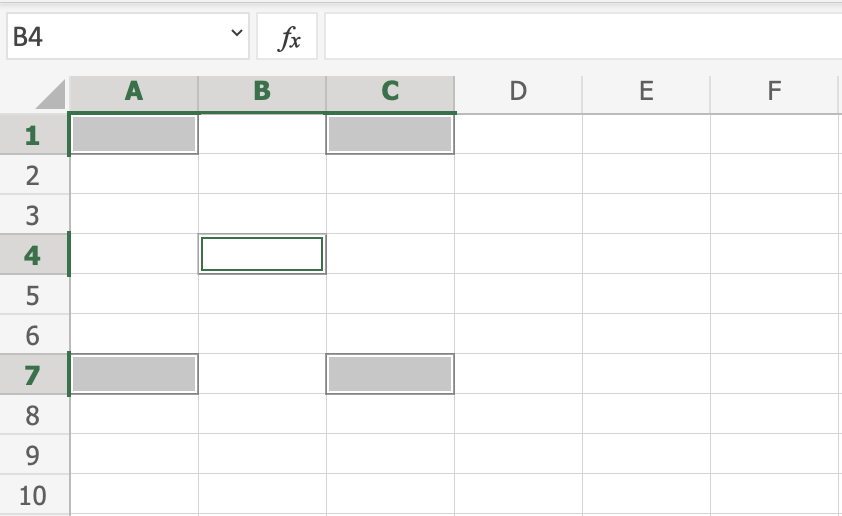Select column C header
Image resolution: width=842 pixels, height=516 pixels.
point(390,92)
